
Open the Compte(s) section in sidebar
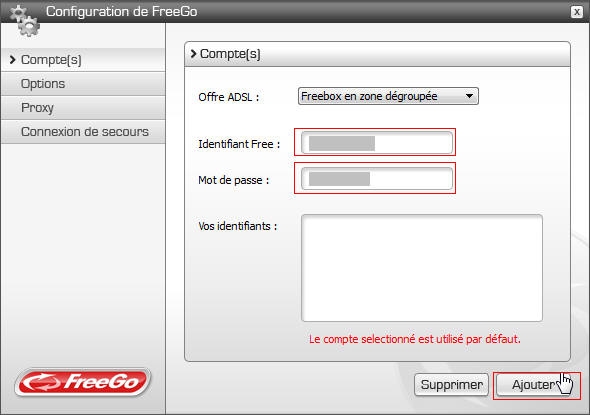click(83, 59)
